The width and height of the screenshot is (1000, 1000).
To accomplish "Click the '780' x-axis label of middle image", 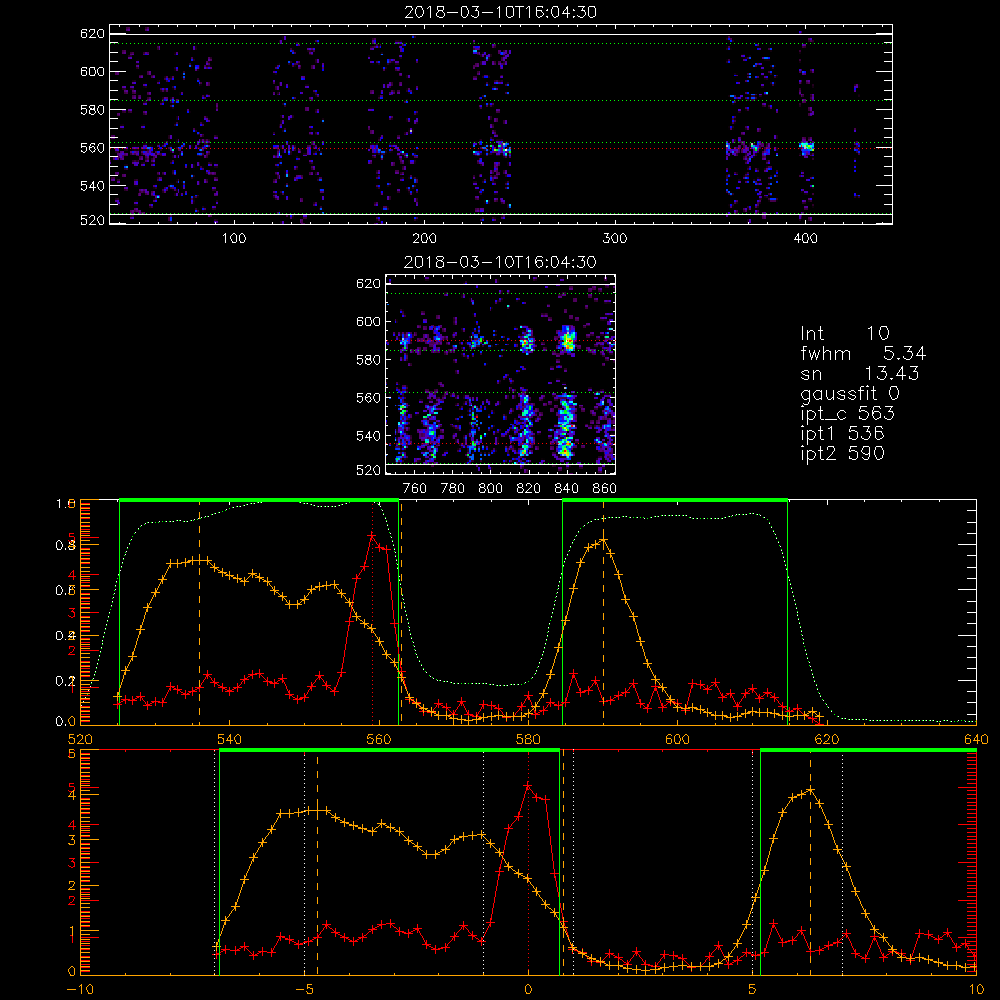I will tap(453, 489).
